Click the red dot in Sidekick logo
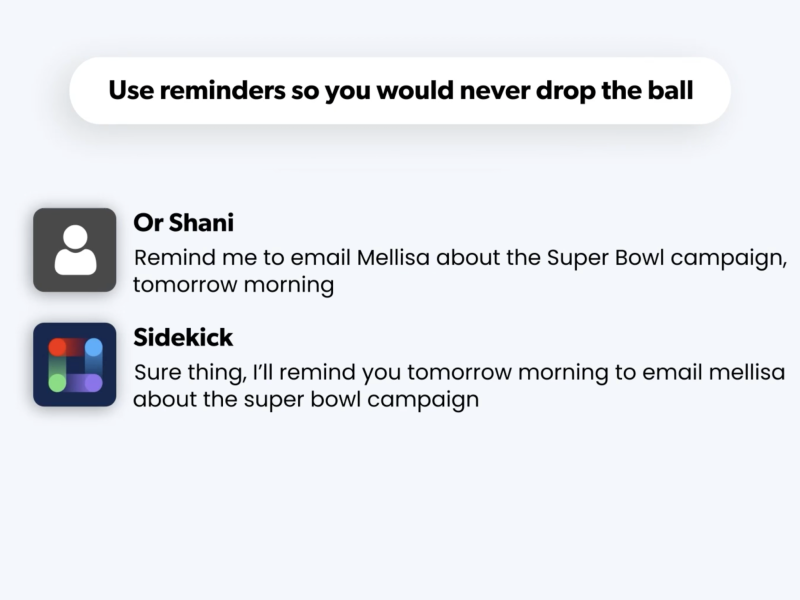The height and width of the screenshot is (600, 800). (x=57, y=347)
